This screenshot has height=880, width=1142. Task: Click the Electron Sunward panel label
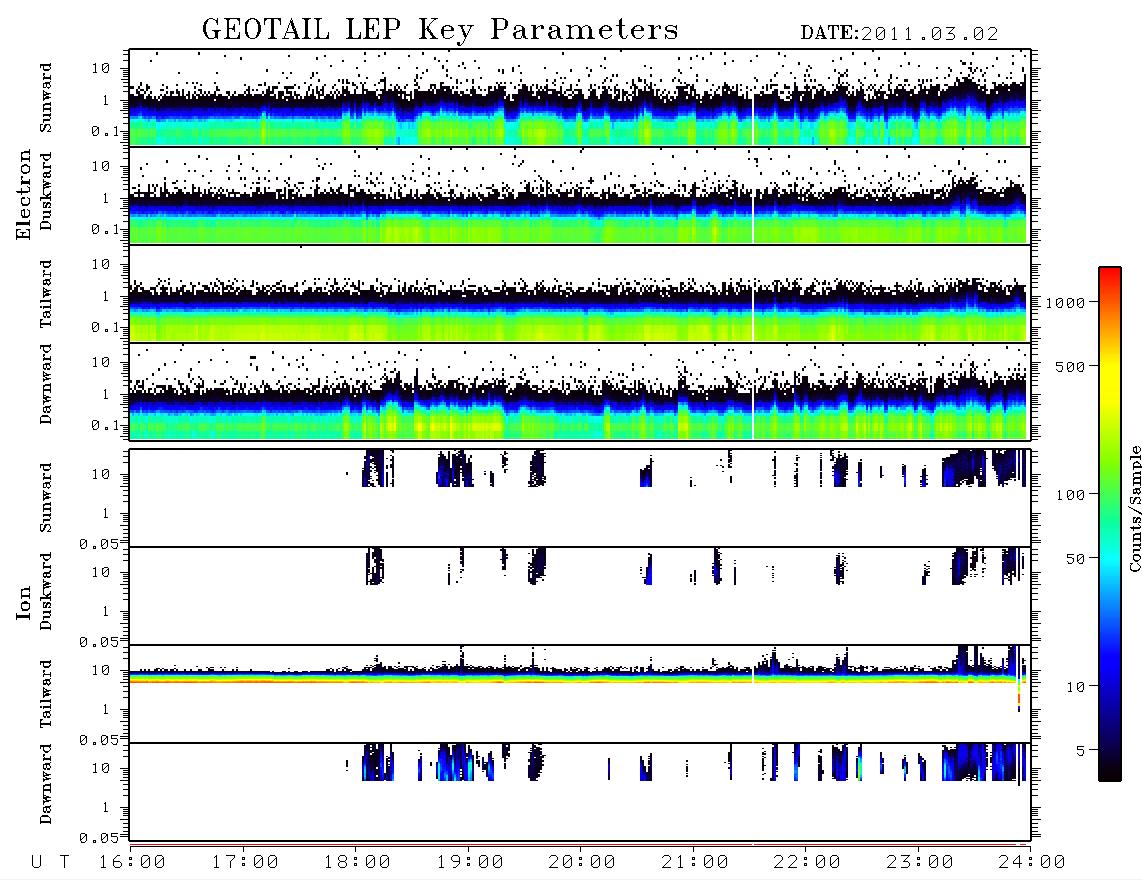tap(46, 98)
